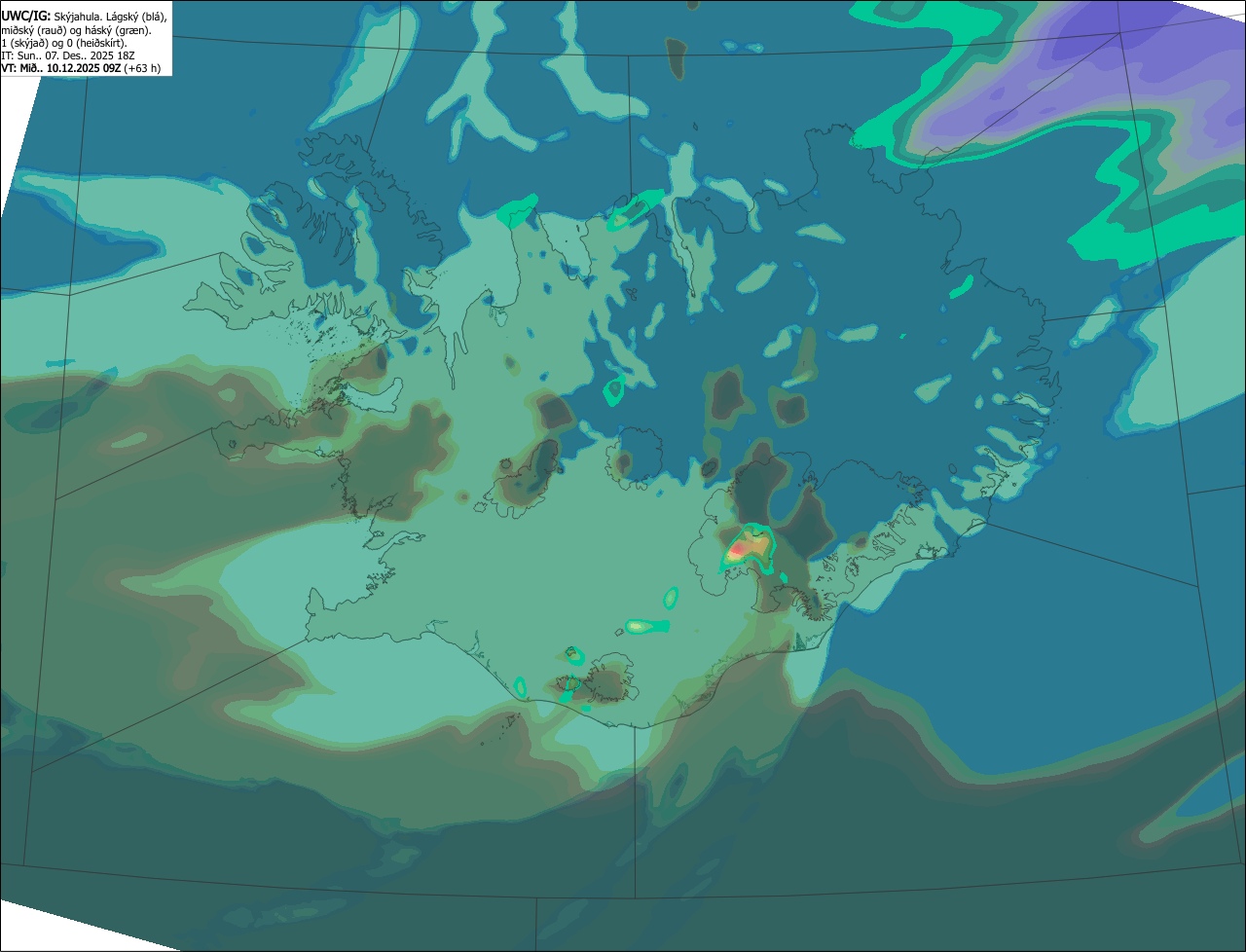The image size is (1246, 952).
Task: Click the bold 'VT: Mið.. 10.12.2025 09Z' text
Action: (x=60, y=68)
